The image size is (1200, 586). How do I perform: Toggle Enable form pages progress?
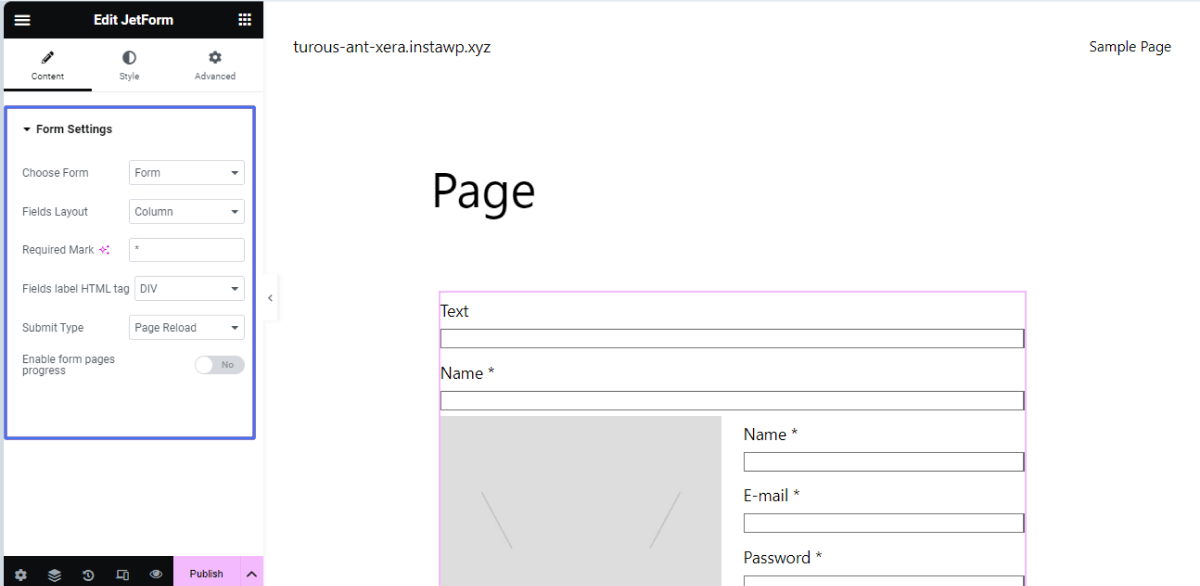219,364
